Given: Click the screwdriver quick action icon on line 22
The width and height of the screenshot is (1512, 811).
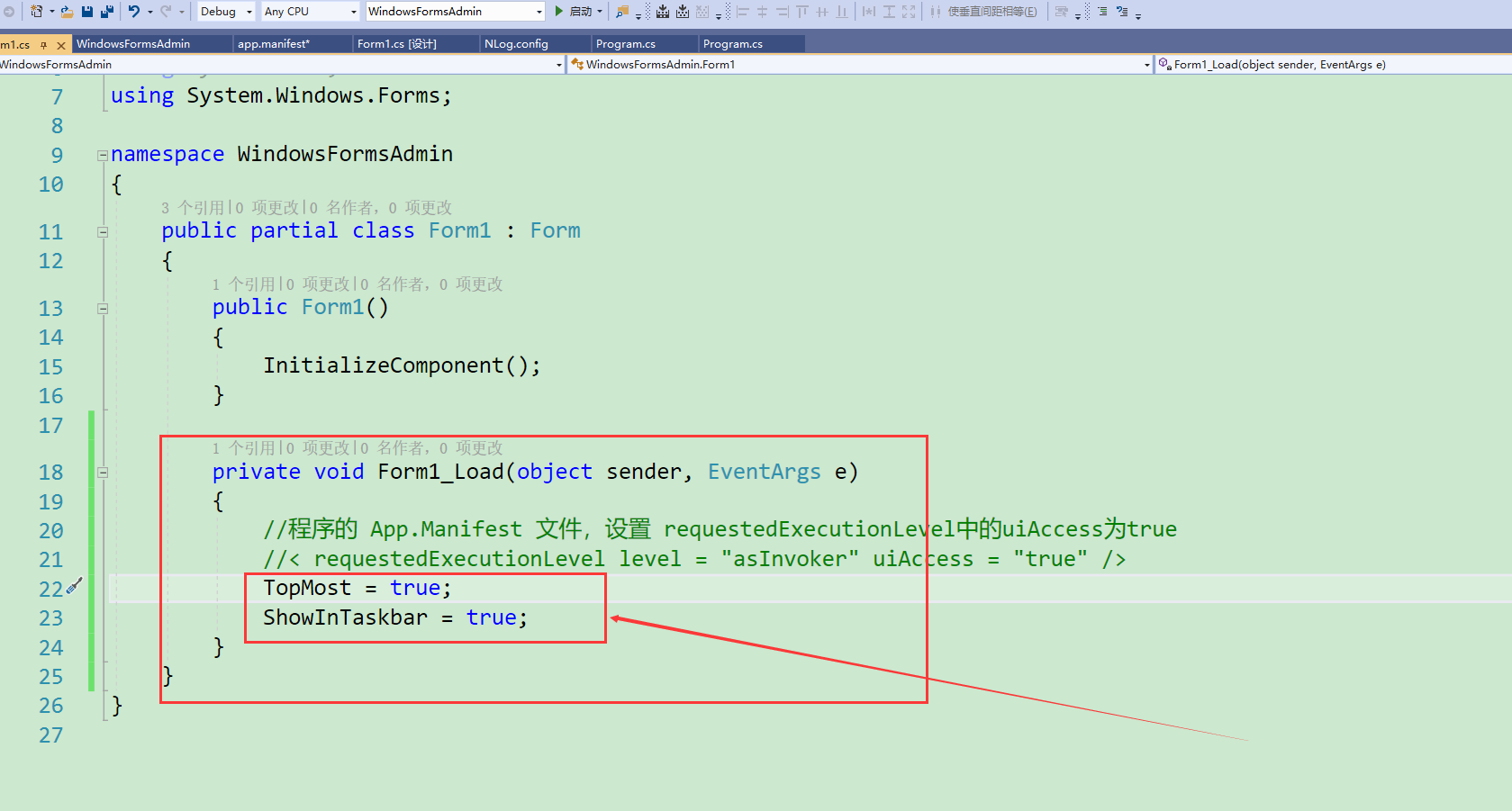Looking at the screenshot, I should (75, 586).
